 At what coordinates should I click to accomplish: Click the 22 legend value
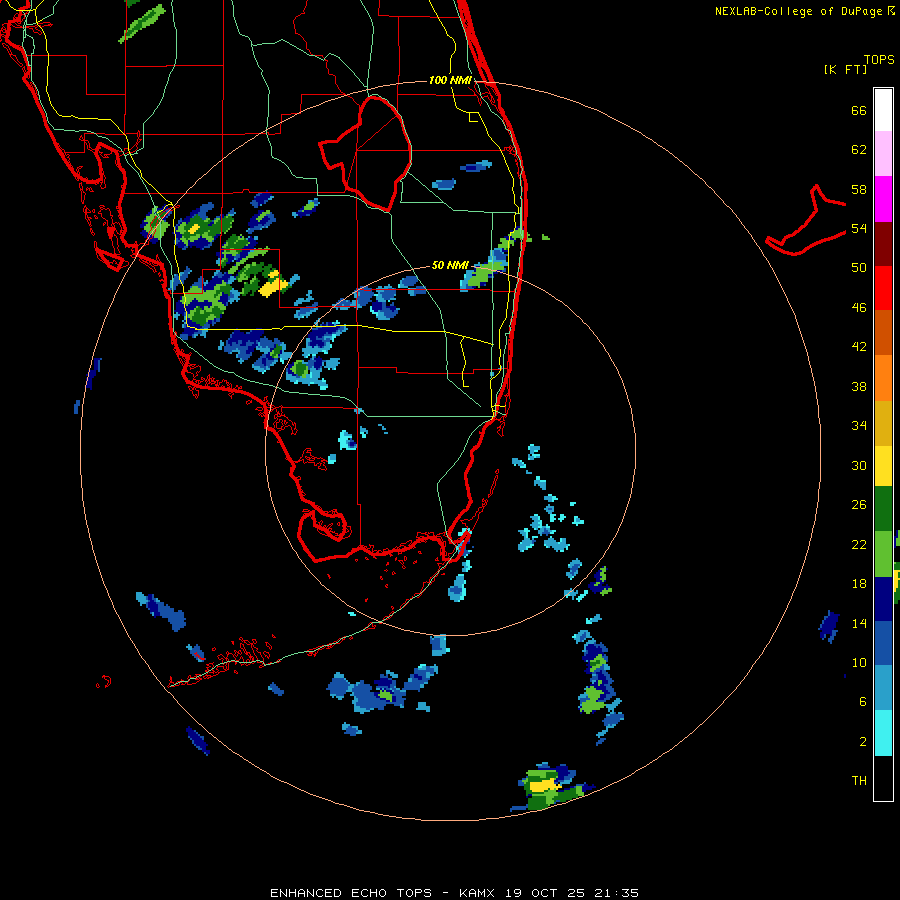click(x=859, y=544)
